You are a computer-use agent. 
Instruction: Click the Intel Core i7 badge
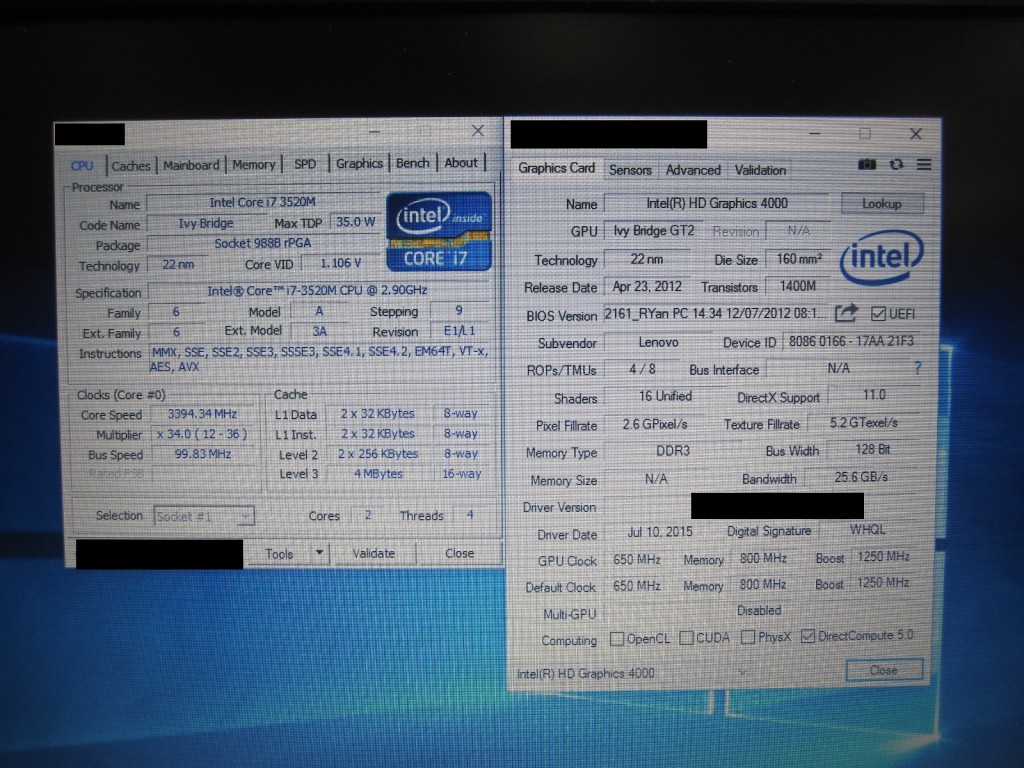pos(439,231)
